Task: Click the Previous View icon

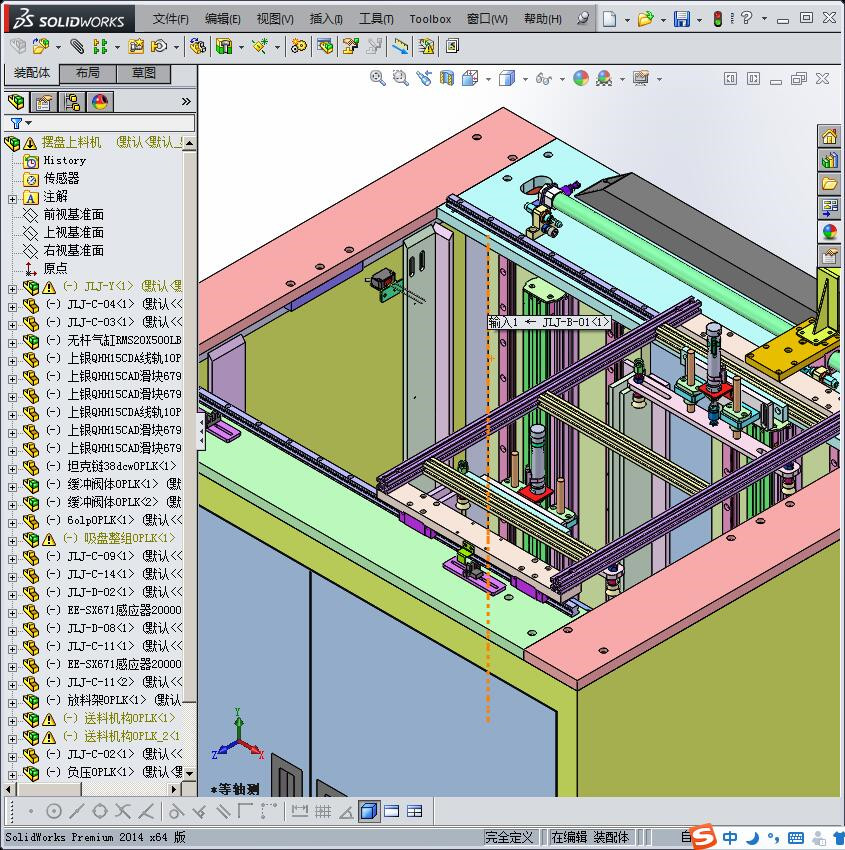Action: [x=424, y=79]
